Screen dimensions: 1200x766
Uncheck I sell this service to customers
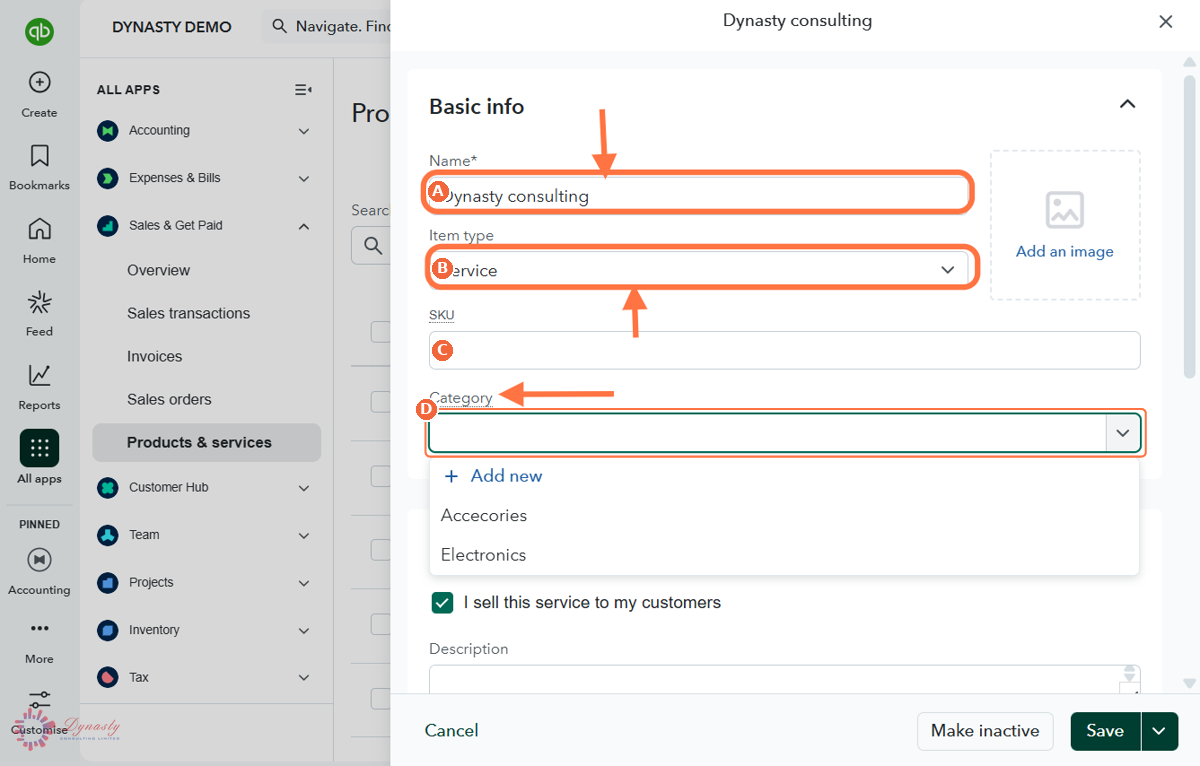pyautogui.click(x=442, y=603)
